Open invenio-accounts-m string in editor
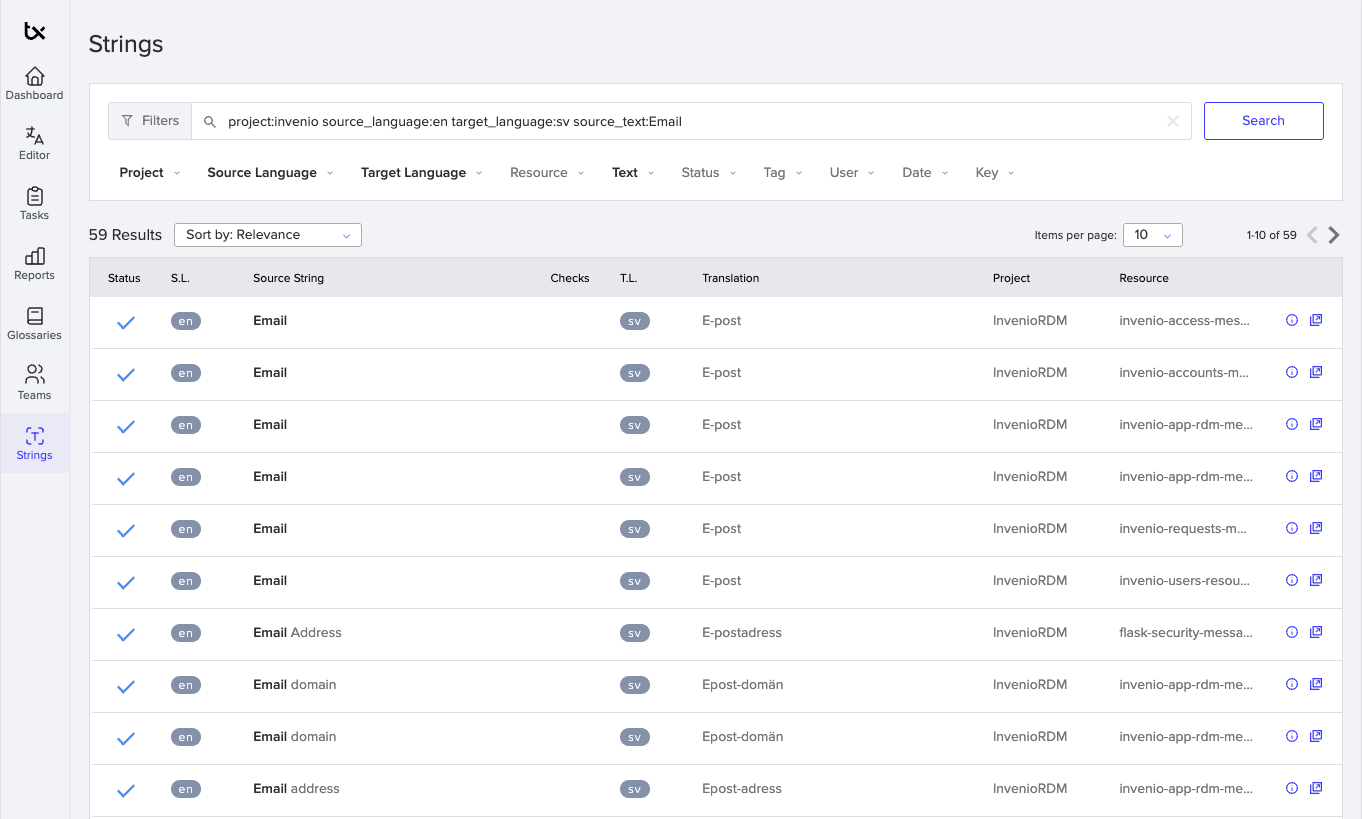Screen dimensions: 1362x819 [x=1316, y=372]
